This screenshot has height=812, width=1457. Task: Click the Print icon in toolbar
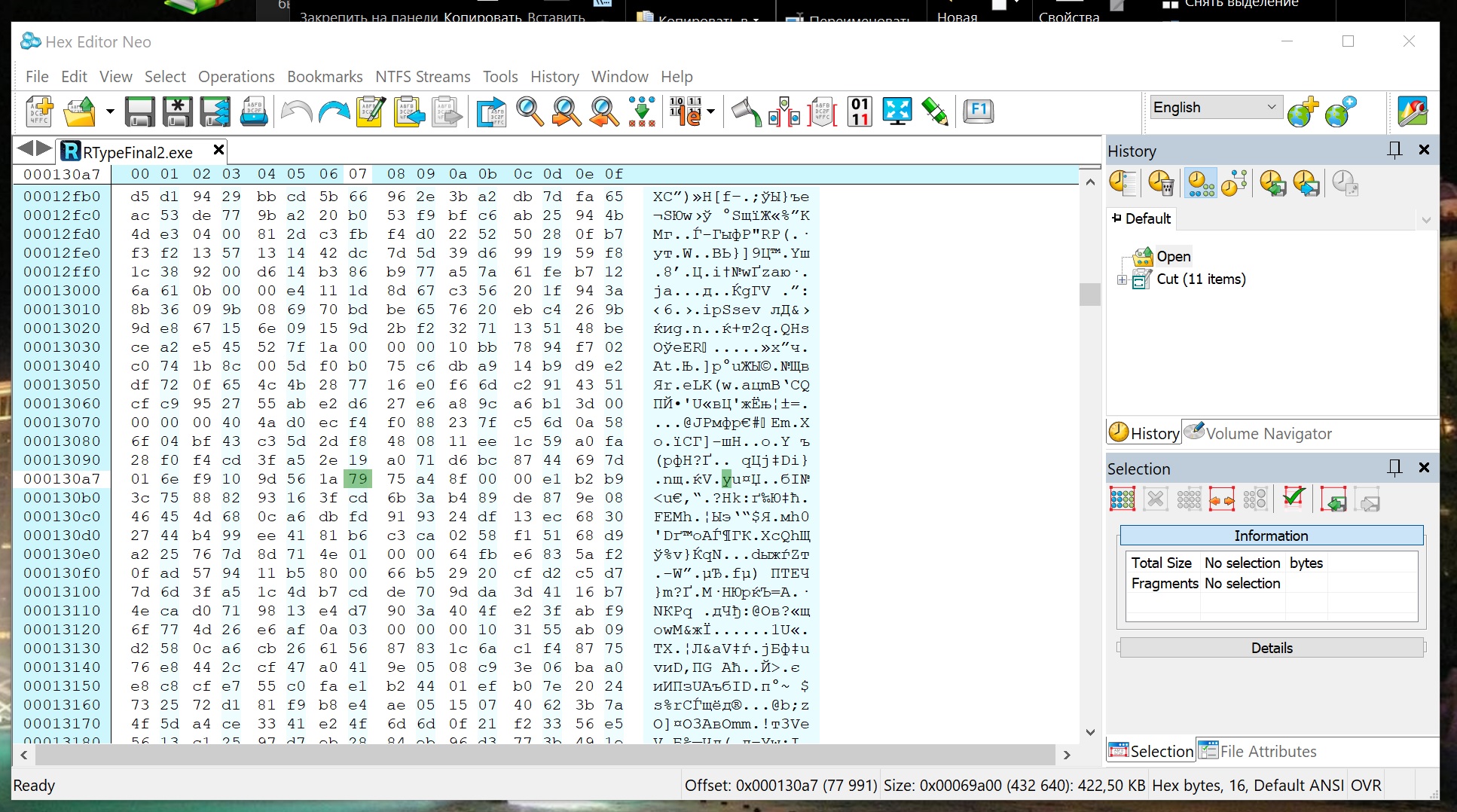click(254, 111)
